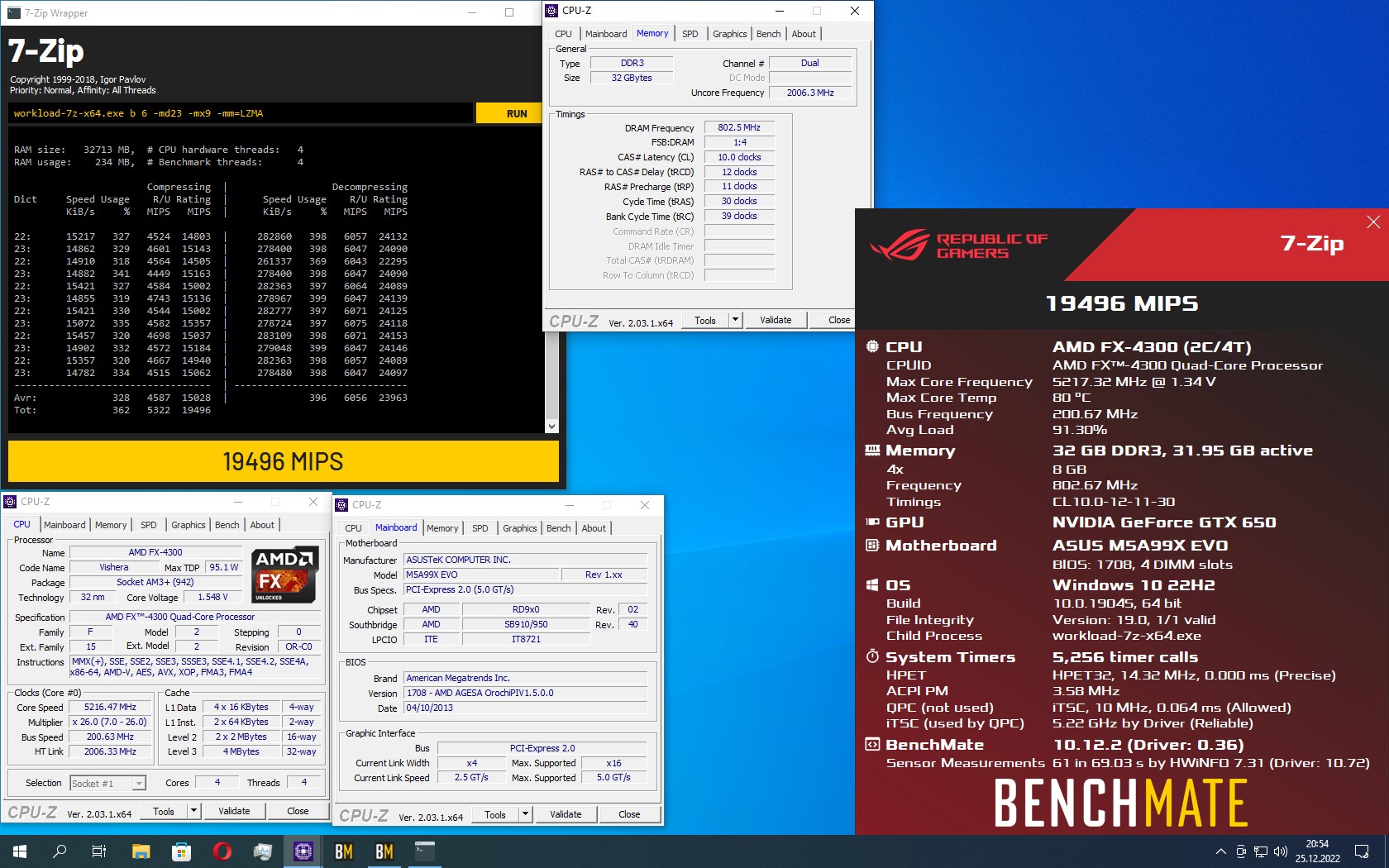
Task: Switch to Mainboard tab in top CPU-Z window
Action: pos(606,34)
